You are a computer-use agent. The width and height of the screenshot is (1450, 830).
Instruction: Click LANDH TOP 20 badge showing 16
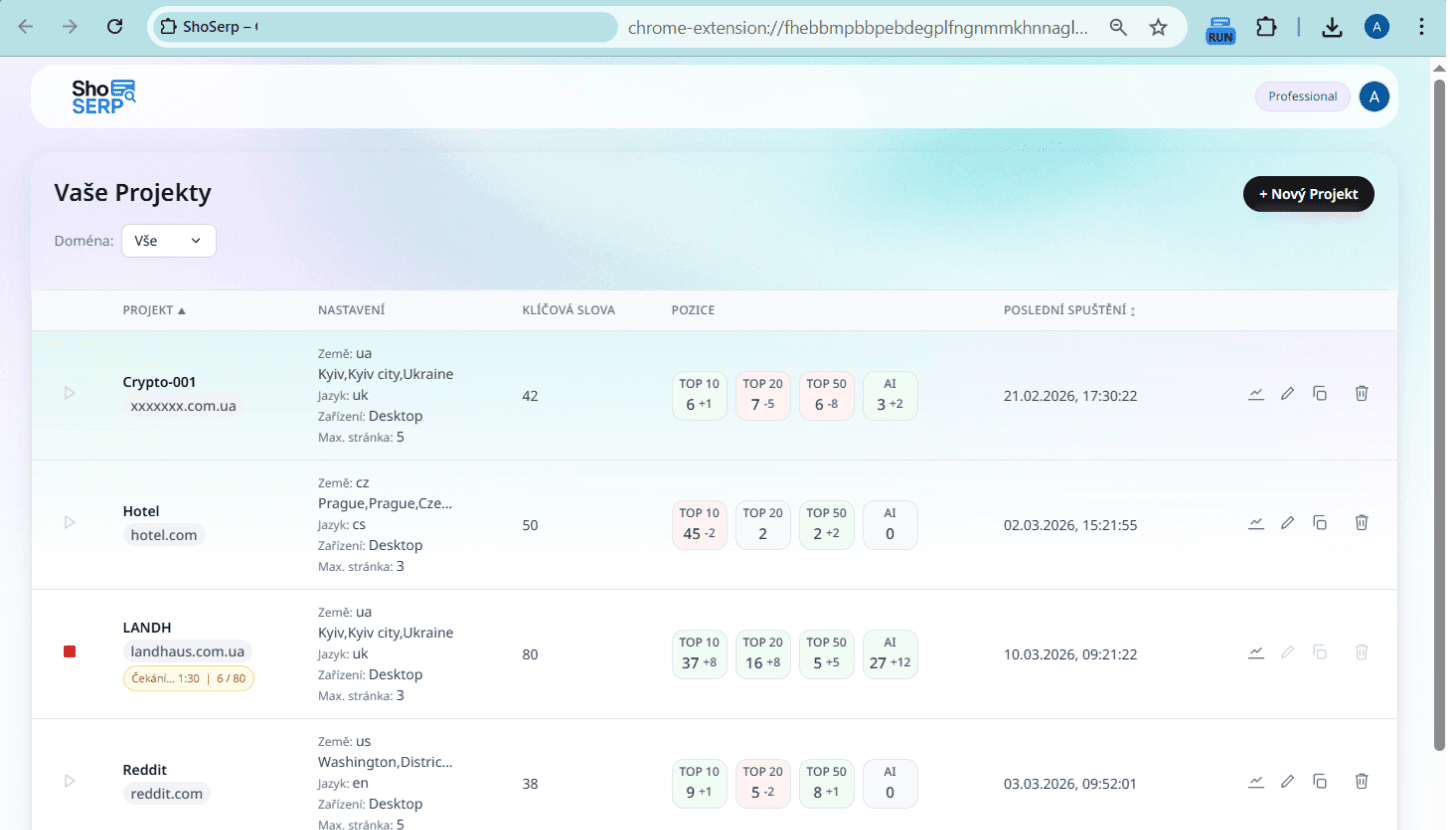(763, 654)
